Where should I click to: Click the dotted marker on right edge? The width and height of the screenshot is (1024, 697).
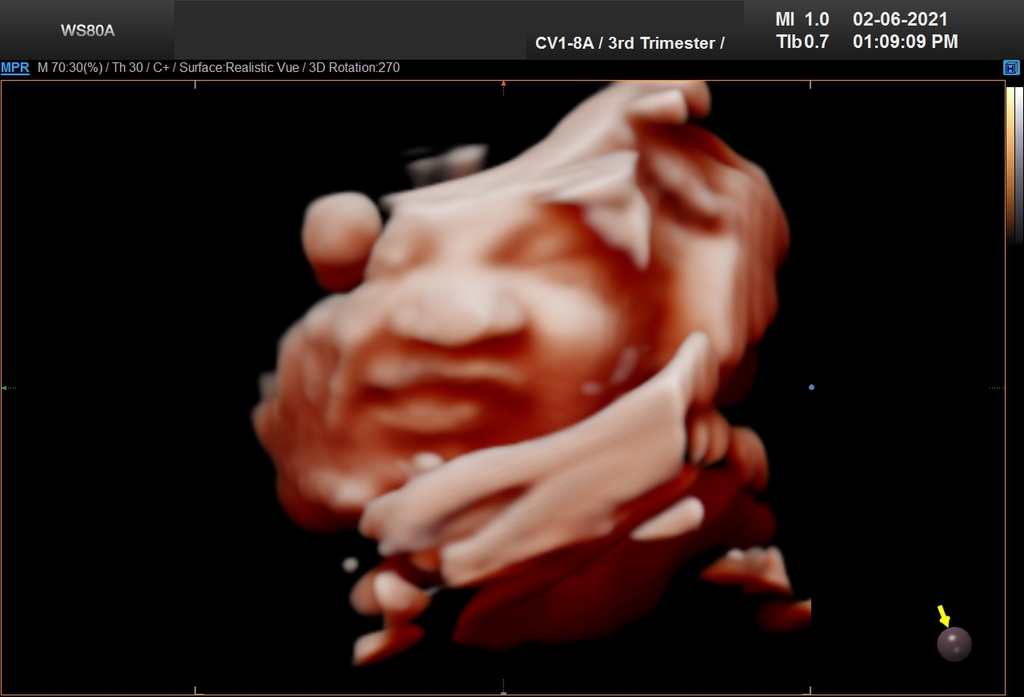click(x=996, y=387)
